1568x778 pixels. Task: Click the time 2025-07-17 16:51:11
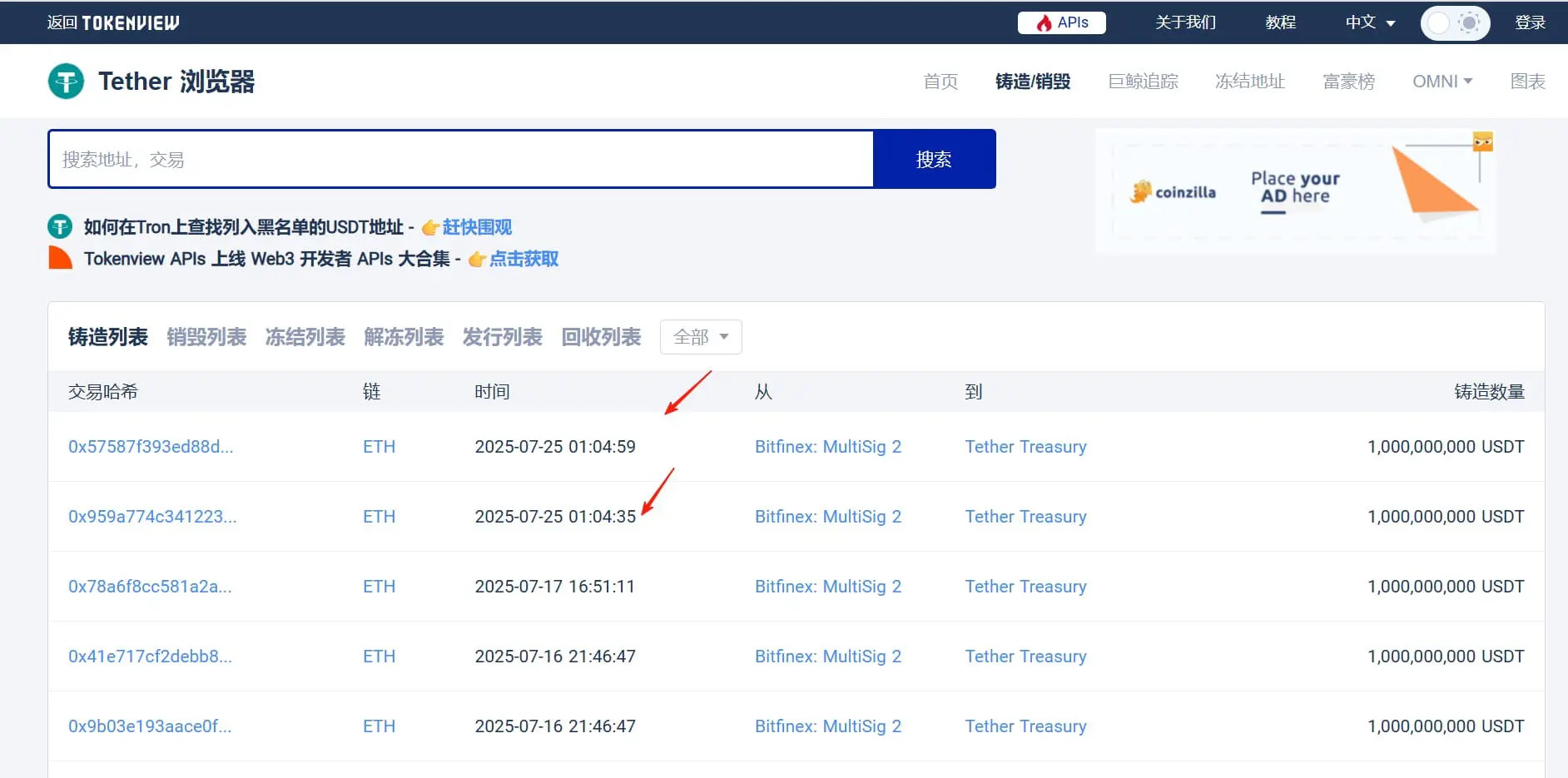555,587
